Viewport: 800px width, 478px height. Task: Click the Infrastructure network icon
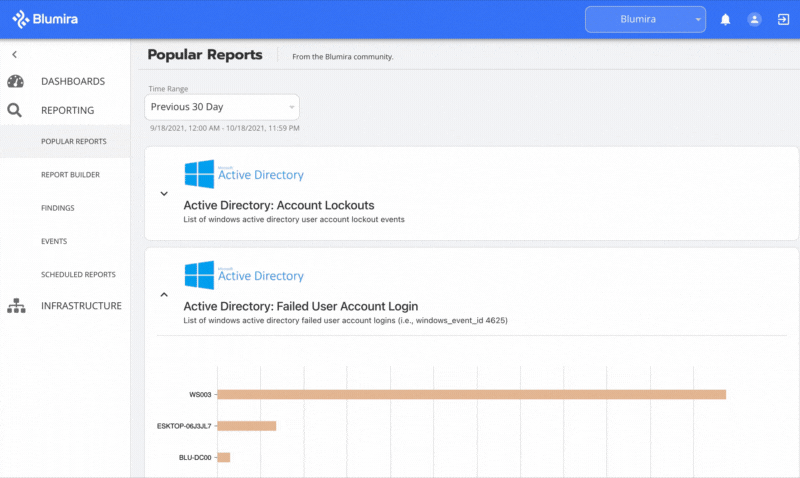[16, 306]
